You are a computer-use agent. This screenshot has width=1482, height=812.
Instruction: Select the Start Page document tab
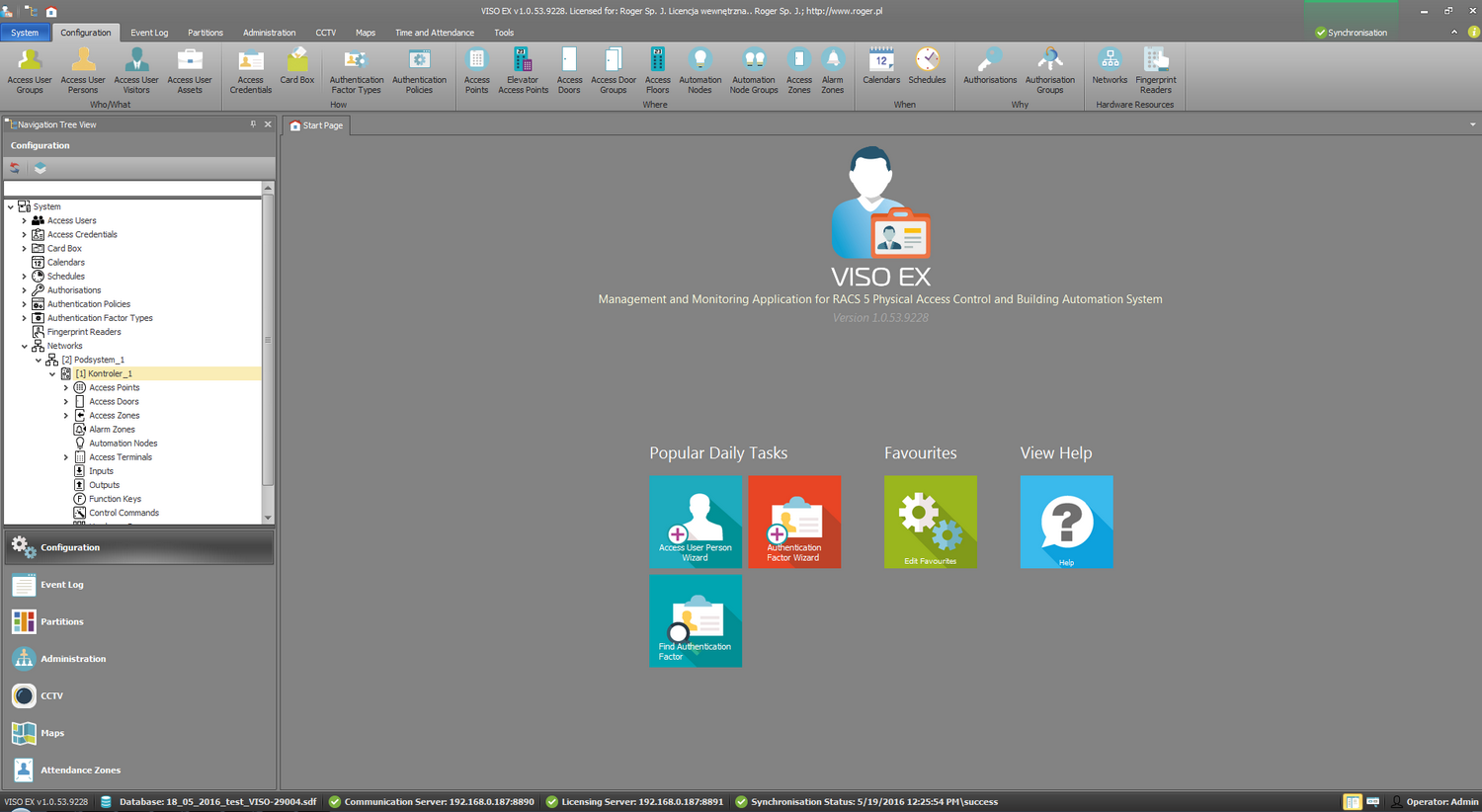(316, 125)
